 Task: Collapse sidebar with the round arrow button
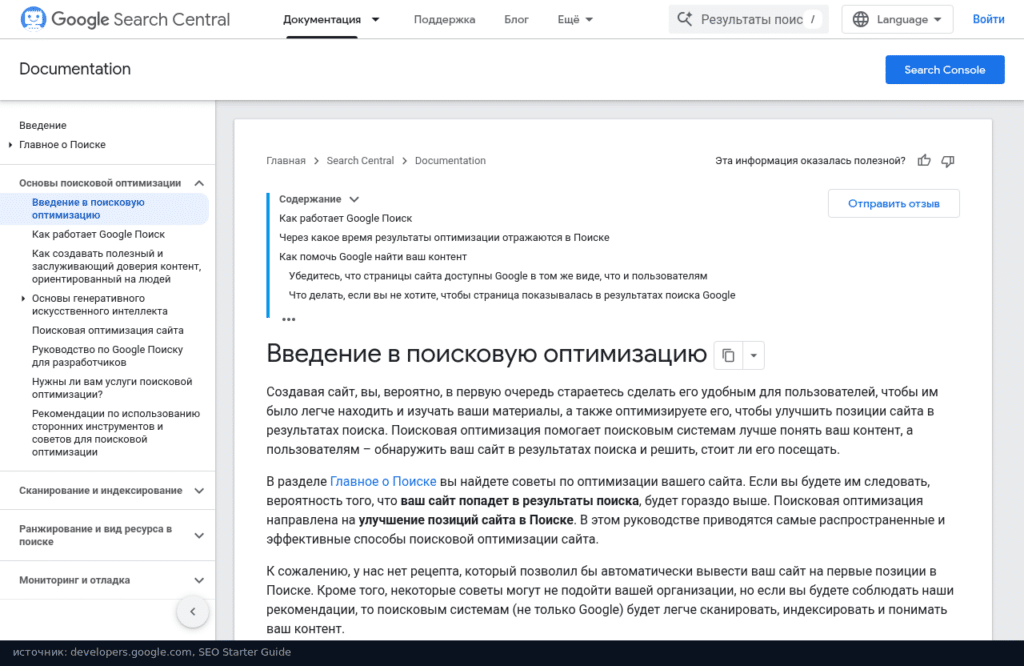point(193,612)
